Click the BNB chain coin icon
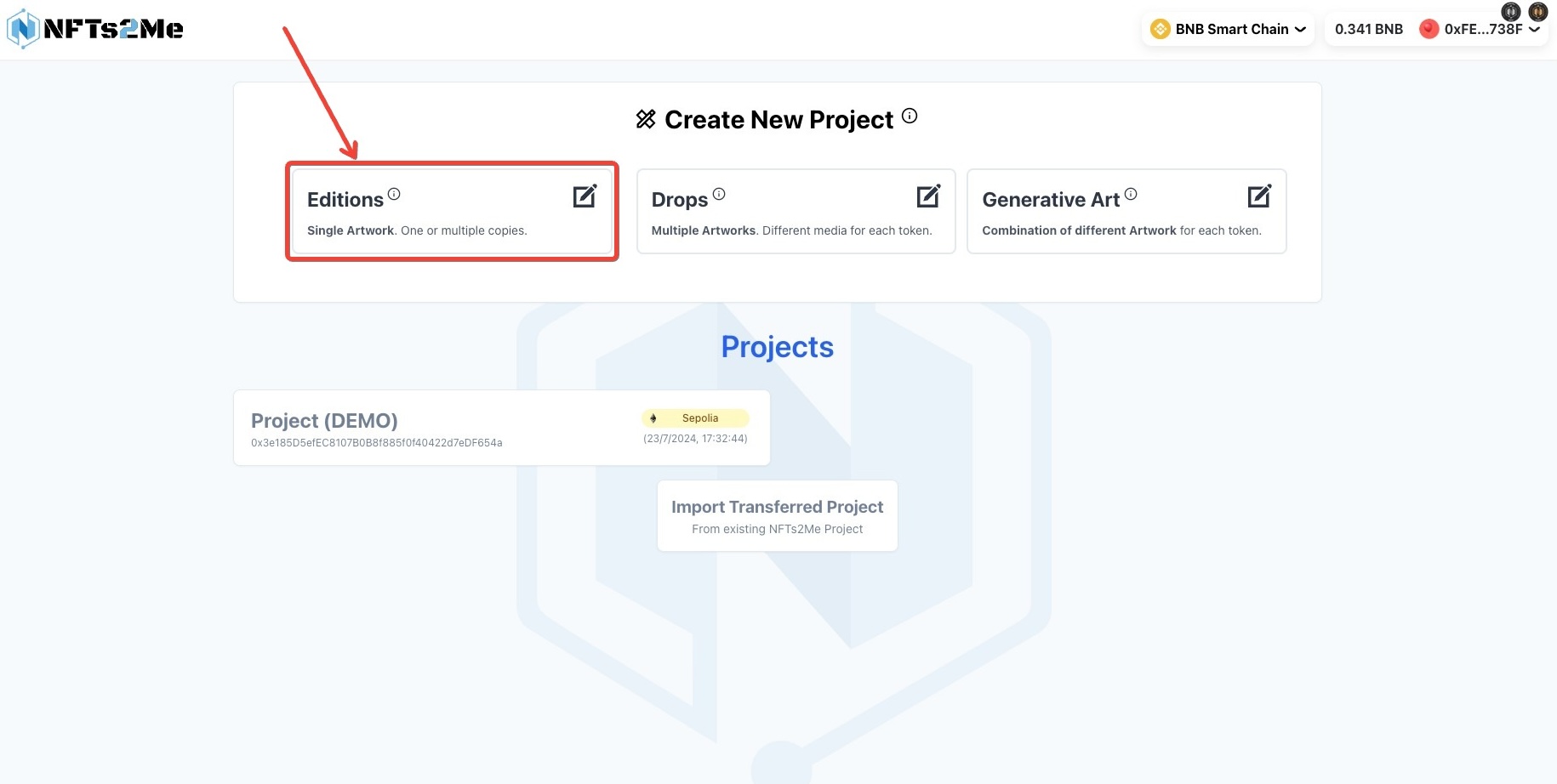1557x784 pixels. click(x=1160, y=29)
